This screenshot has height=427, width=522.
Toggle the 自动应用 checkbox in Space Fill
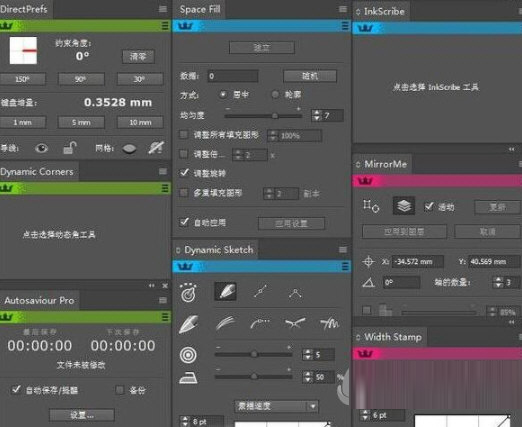184,222
